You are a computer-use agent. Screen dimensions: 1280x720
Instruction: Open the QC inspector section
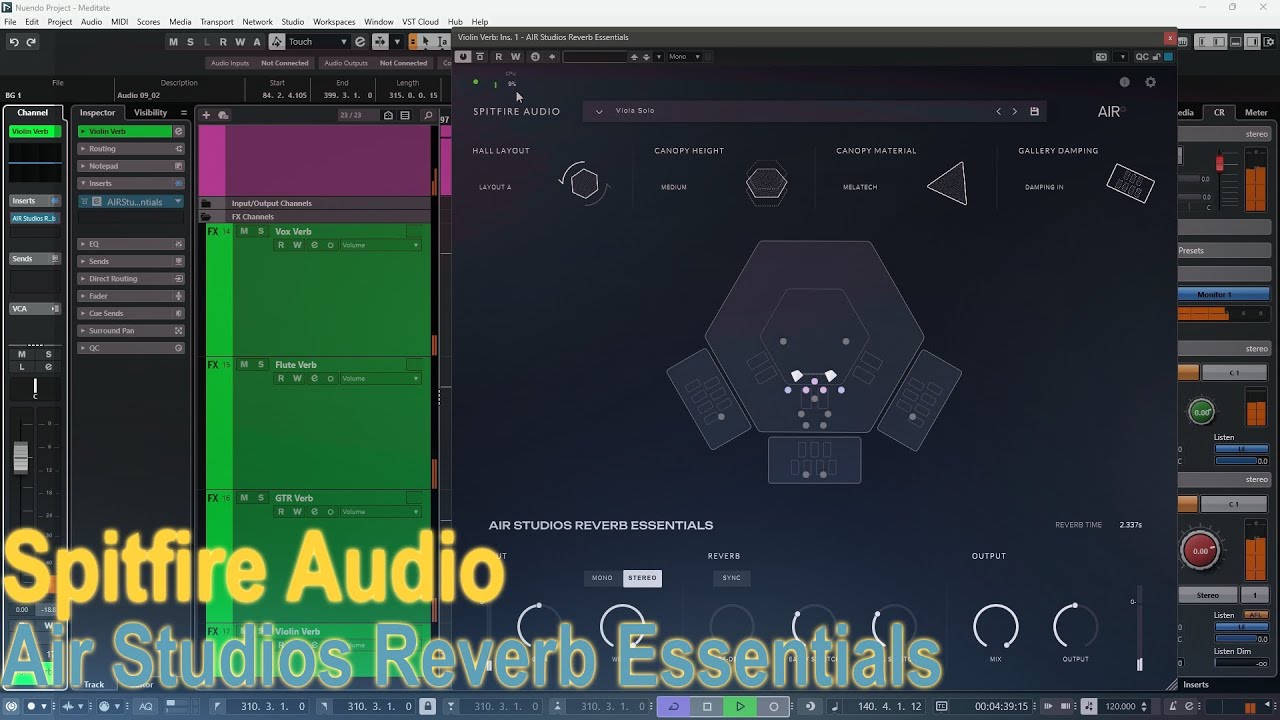click(x=131, y=348)
